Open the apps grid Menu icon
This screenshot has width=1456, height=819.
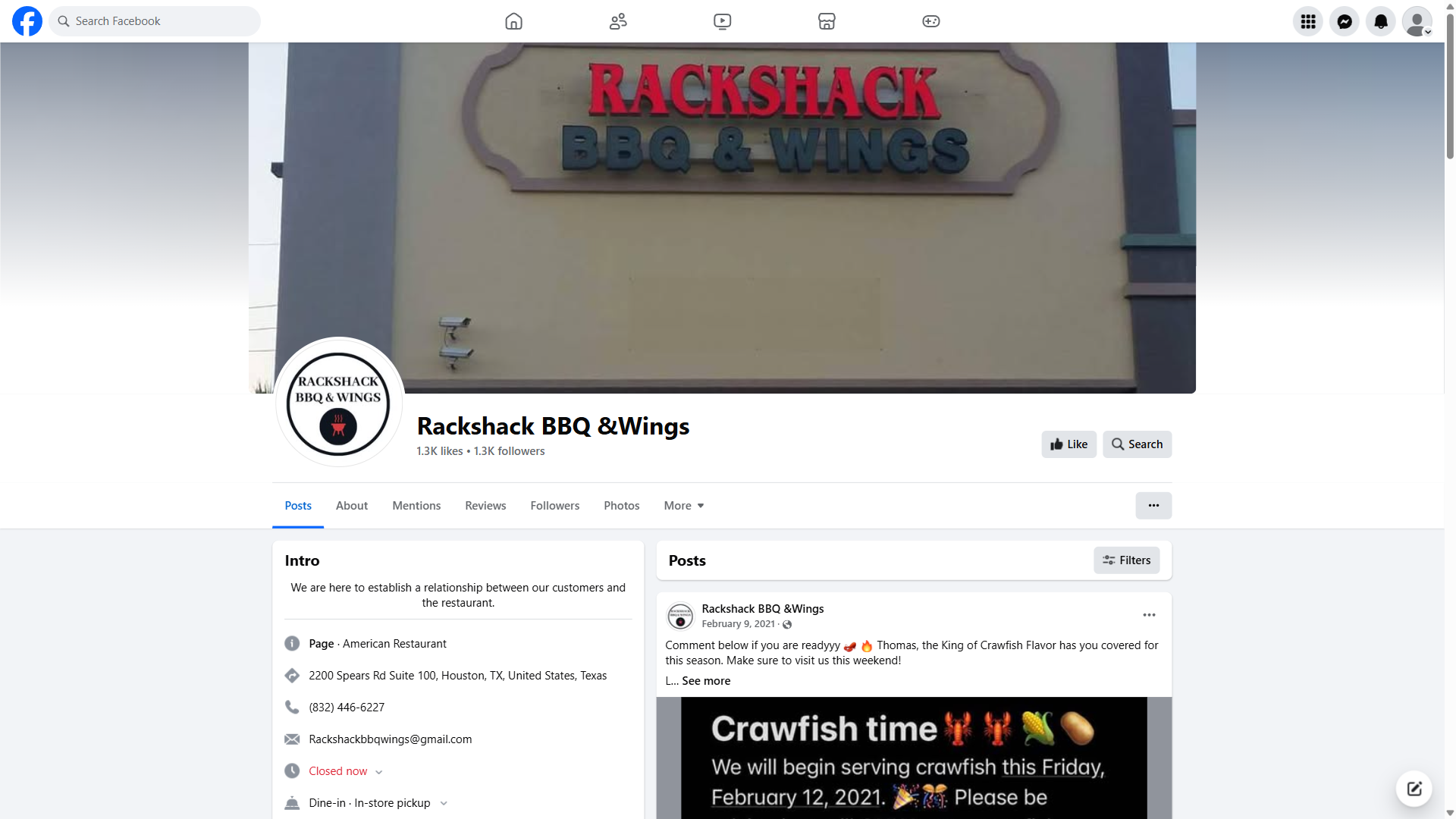1308,21
